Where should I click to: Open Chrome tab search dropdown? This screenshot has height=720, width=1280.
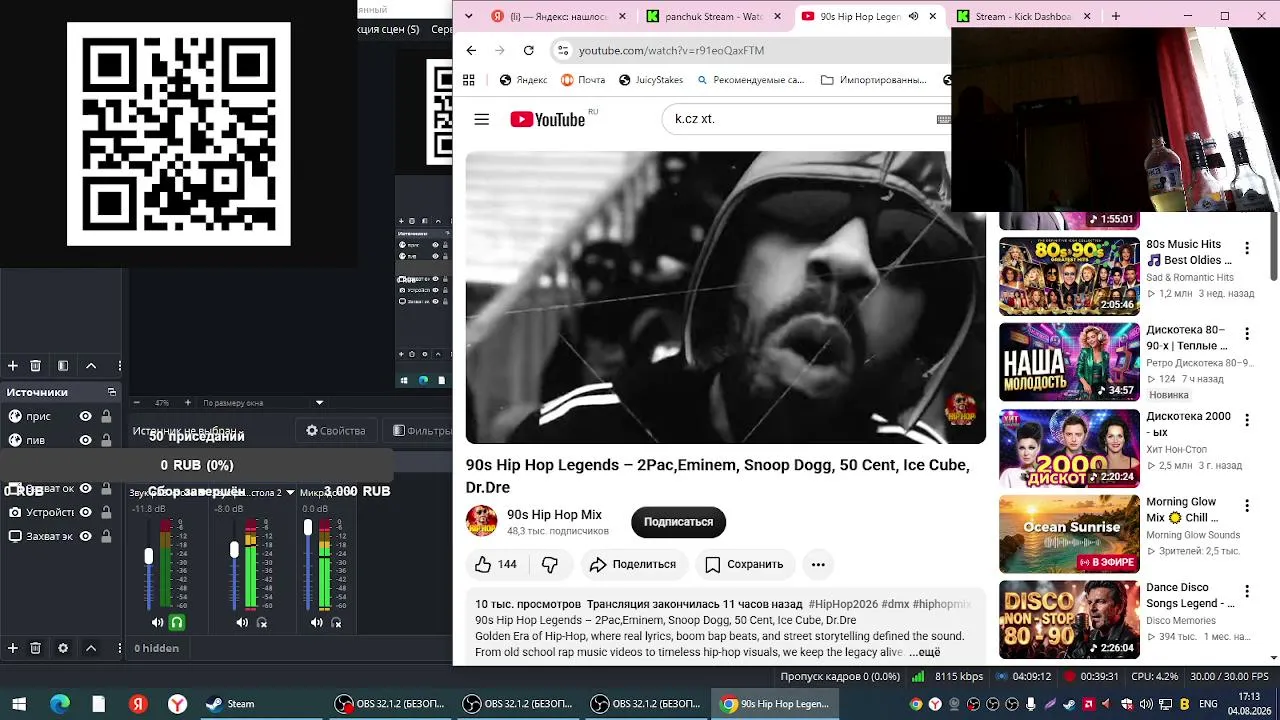[x=469, y=16]
